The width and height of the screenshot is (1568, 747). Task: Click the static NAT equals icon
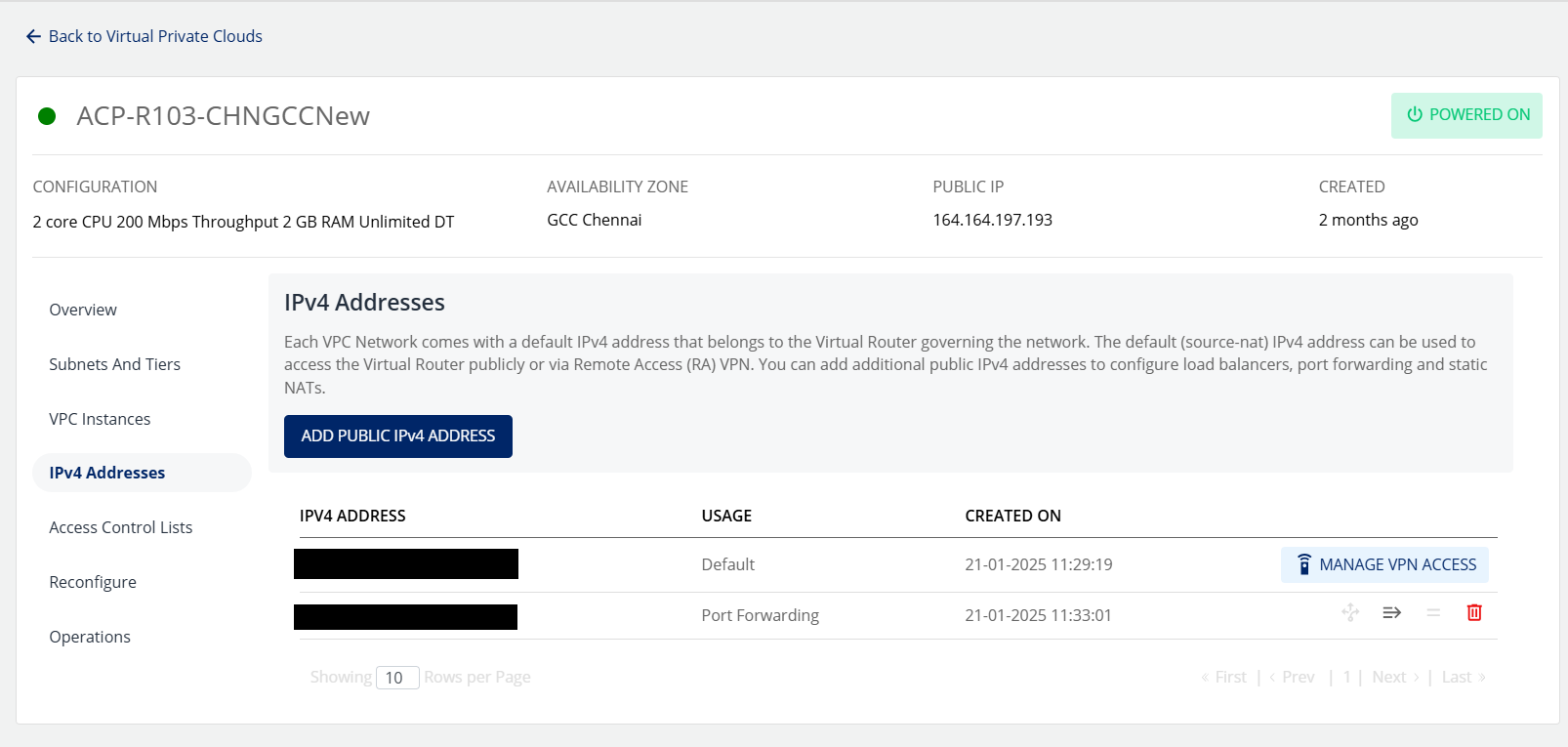(x=1433, y=612)
